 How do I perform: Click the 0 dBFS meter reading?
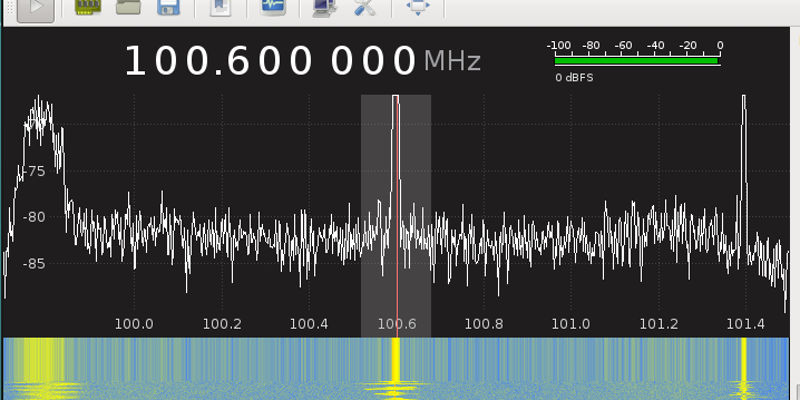[574, 78]
